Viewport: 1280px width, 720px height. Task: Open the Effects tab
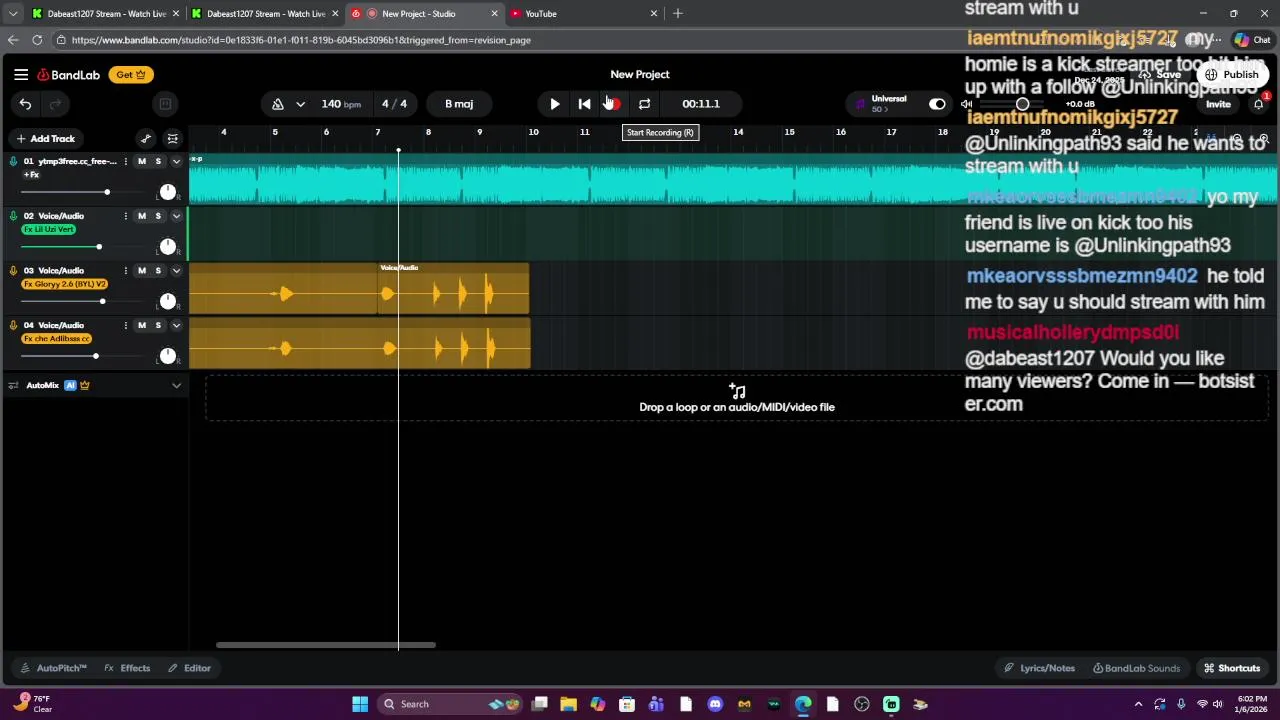tap(127, 668)
